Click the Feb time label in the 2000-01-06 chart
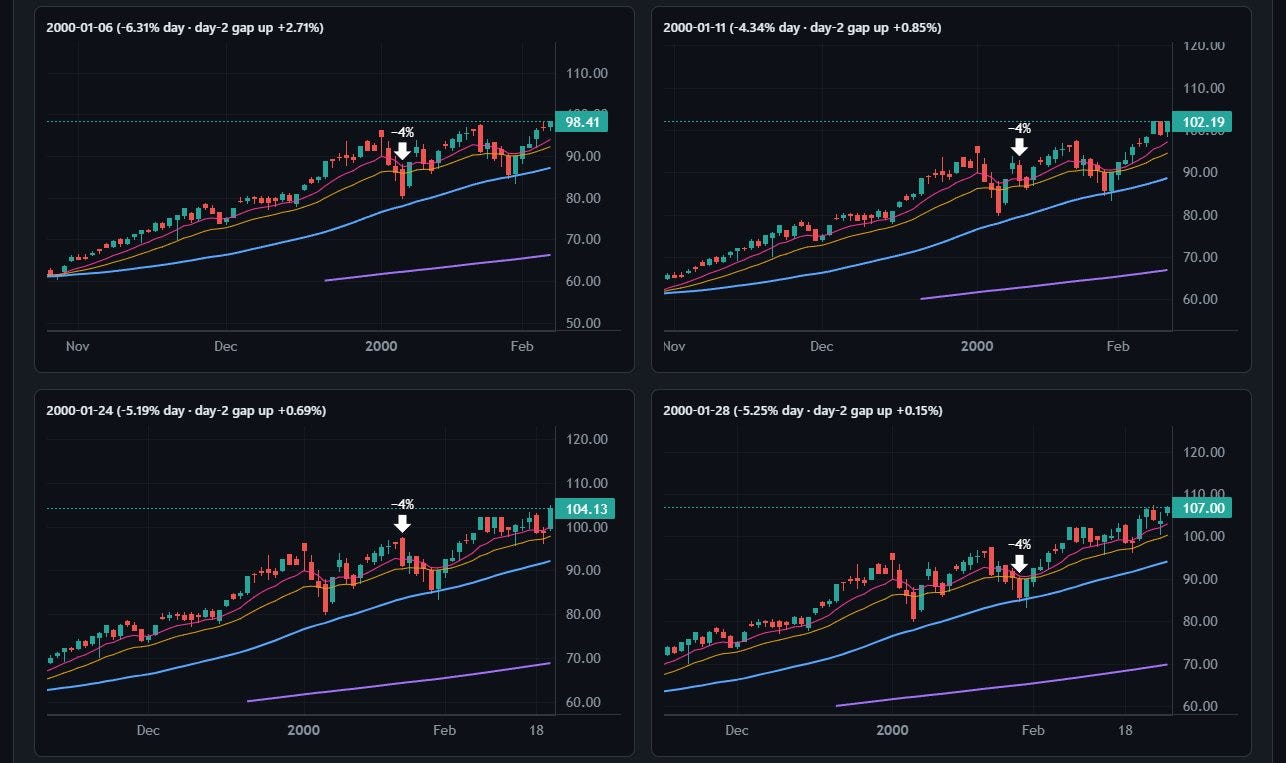Screen dimensions: 1286x763 [x=522, y=346]
